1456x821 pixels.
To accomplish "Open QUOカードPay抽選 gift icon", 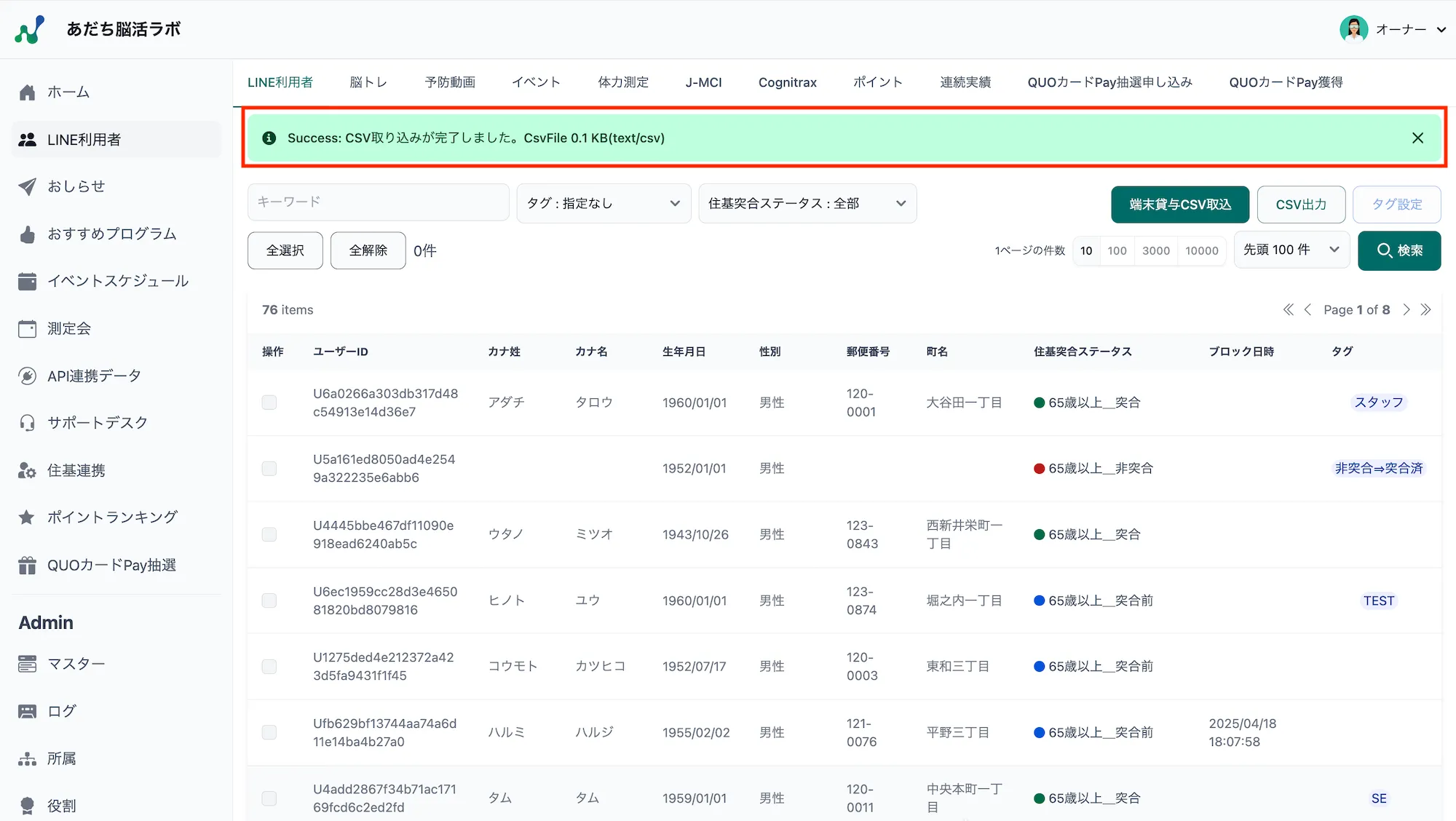I will 27,565.
